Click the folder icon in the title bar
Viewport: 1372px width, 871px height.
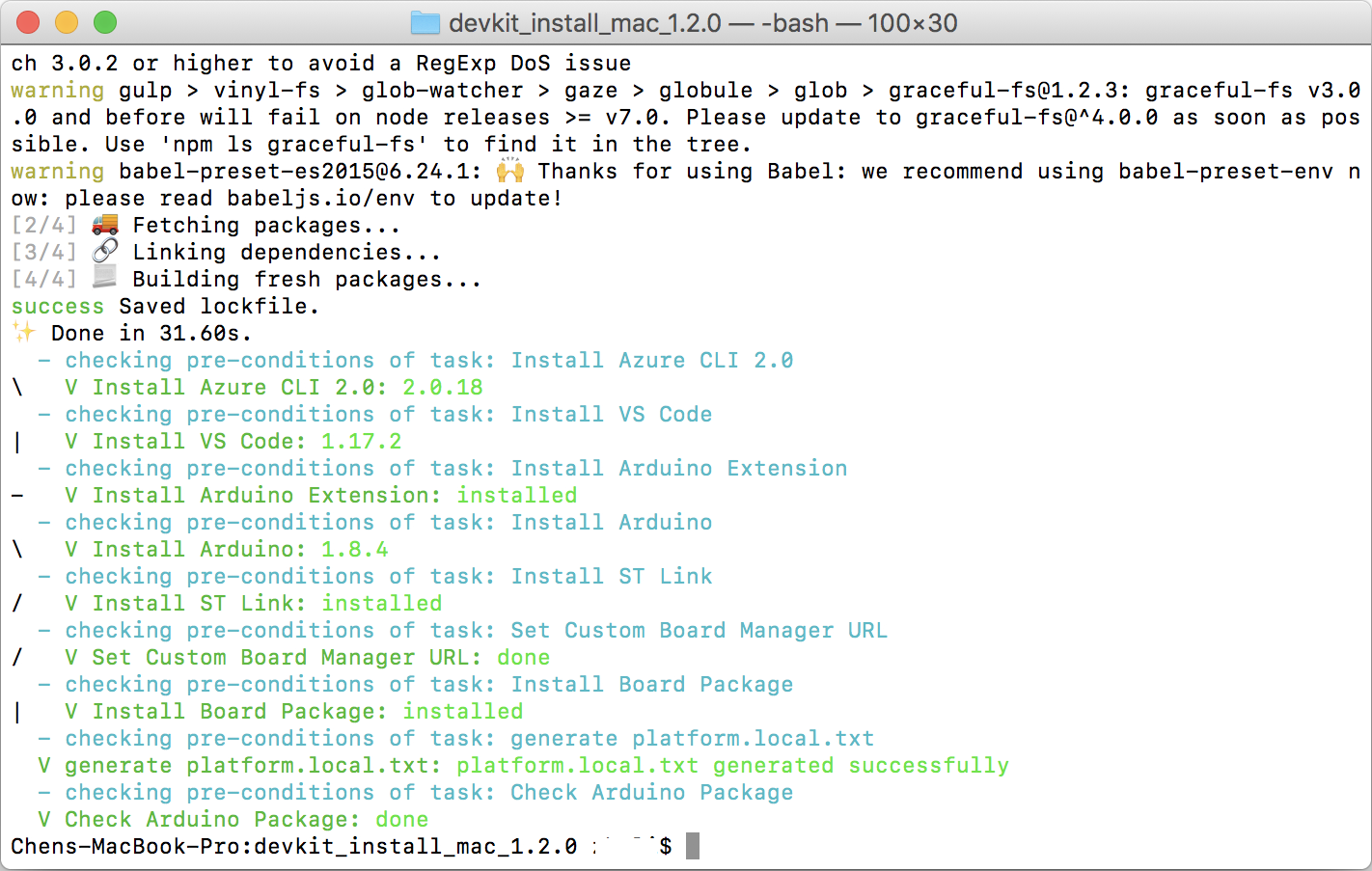pyautogui.click(x=425, y=23)
